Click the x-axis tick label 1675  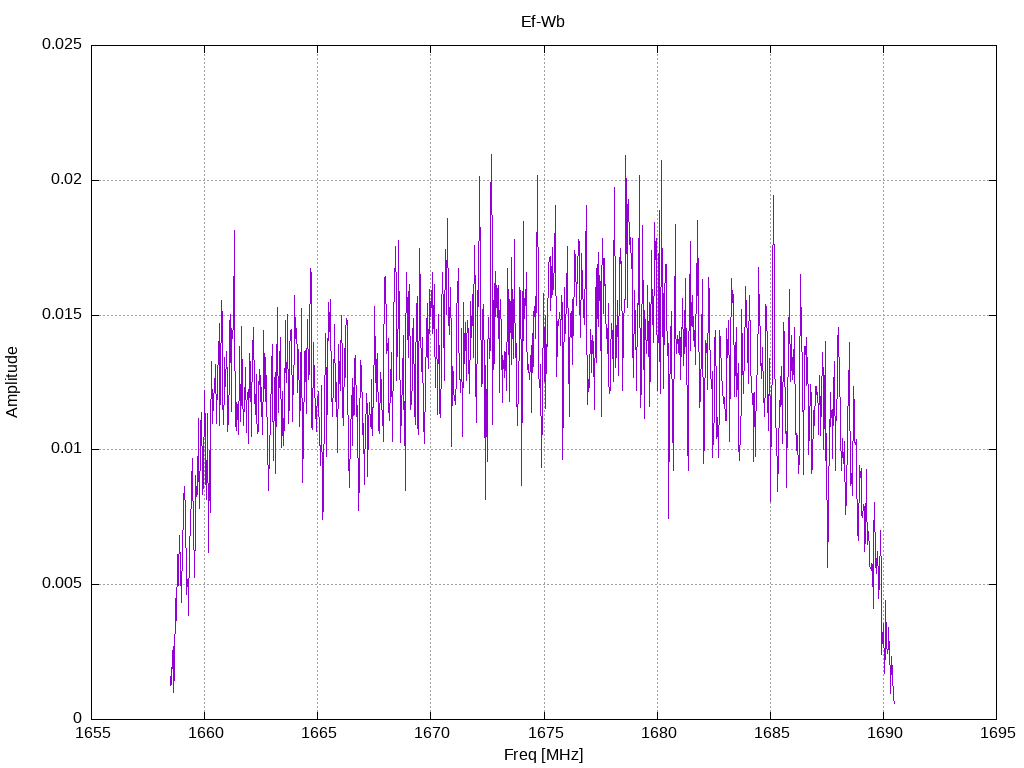(x=545, y=733)
